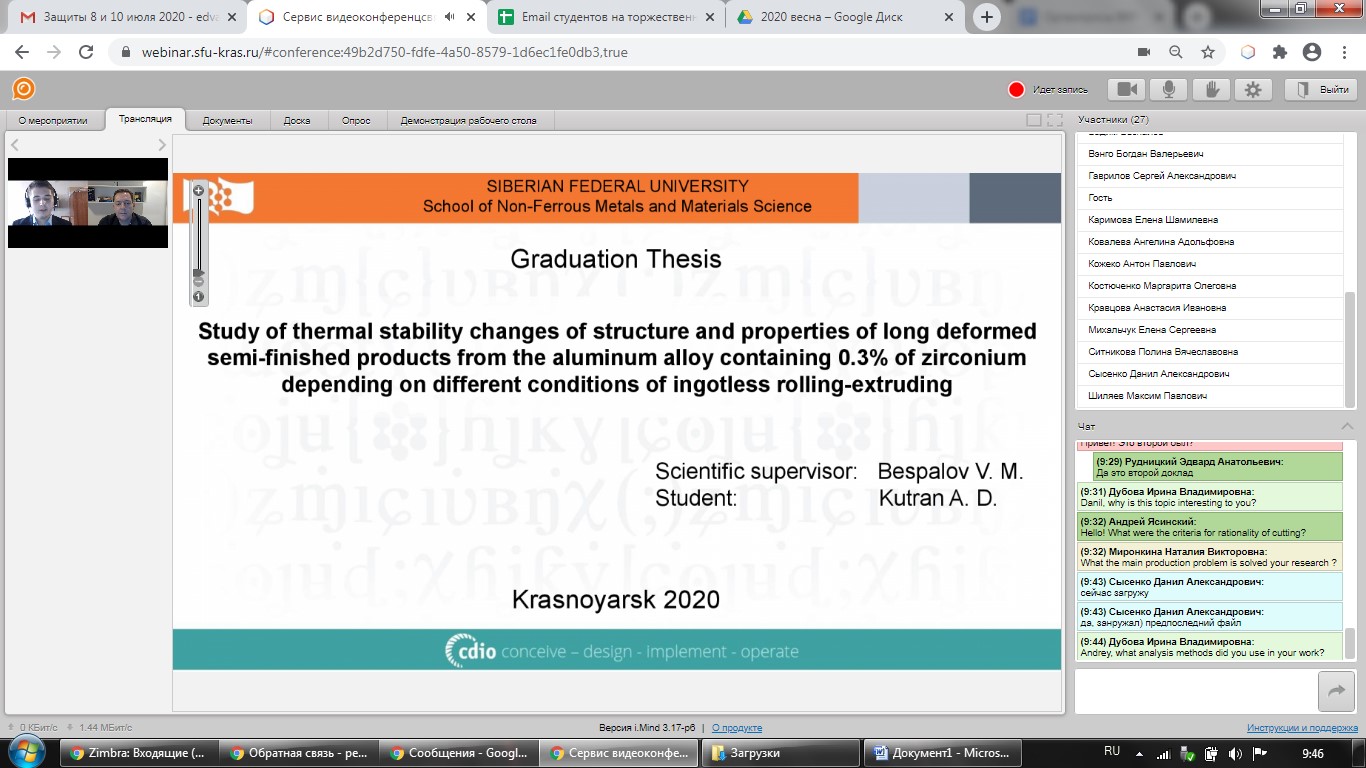Click Рудницкий's 9:29 chat message
The image size is (1366, 768).
pos(1217,467)
